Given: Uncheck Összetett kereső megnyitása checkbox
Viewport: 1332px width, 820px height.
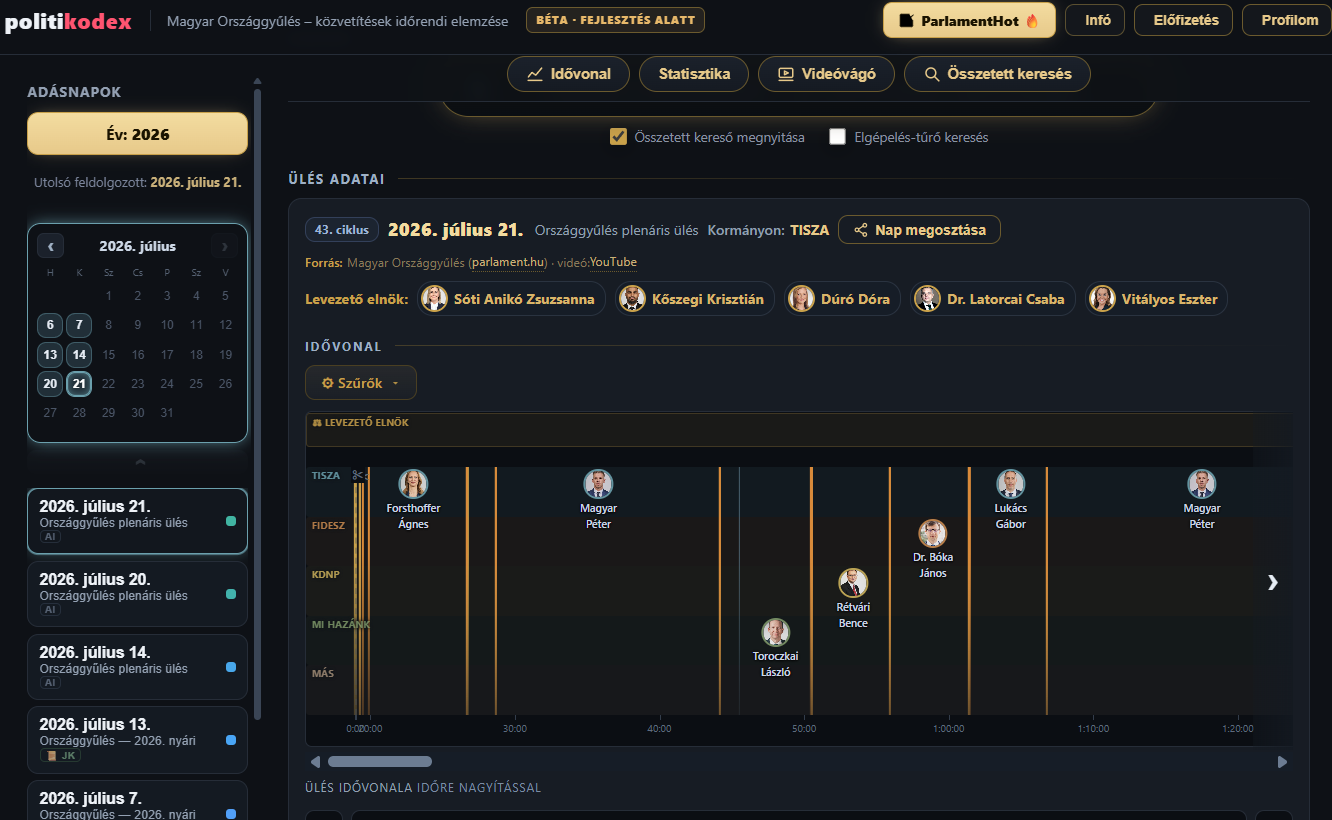Looking at the screenshot, I should [x=618, y=137].
